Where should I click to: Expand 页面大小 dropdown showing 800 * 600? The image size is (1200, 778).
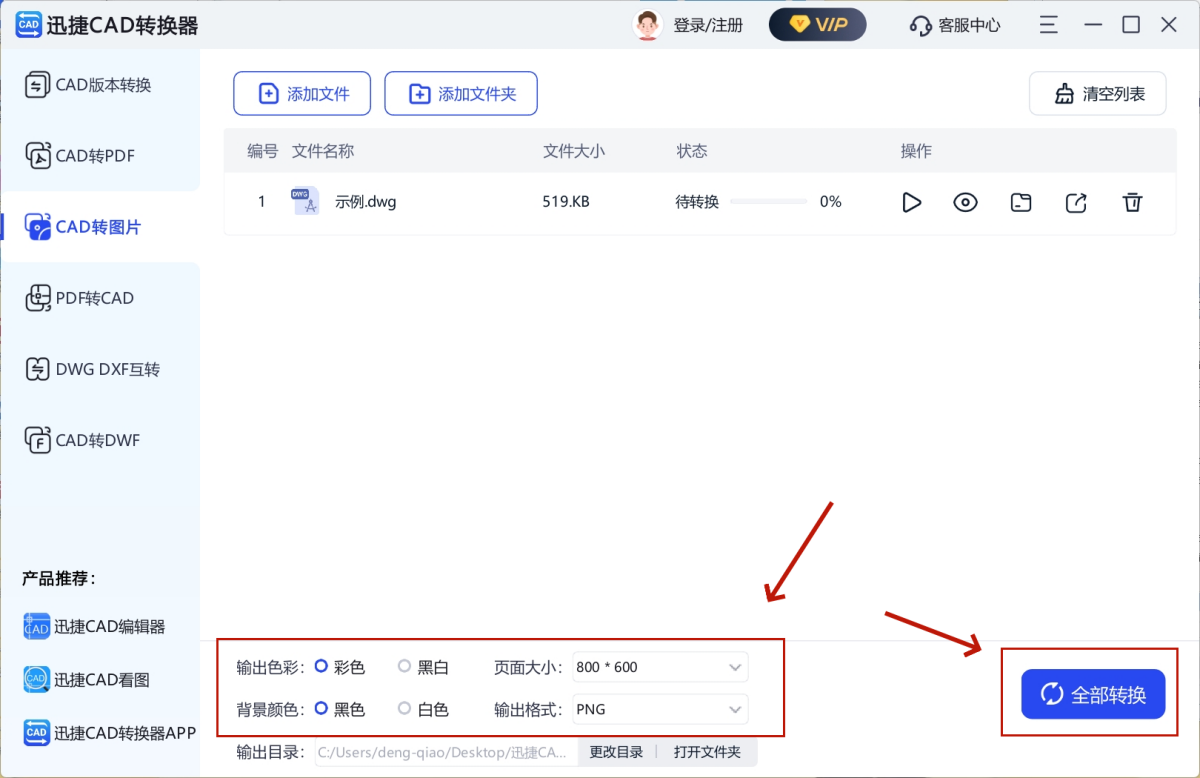click(660, 667)
